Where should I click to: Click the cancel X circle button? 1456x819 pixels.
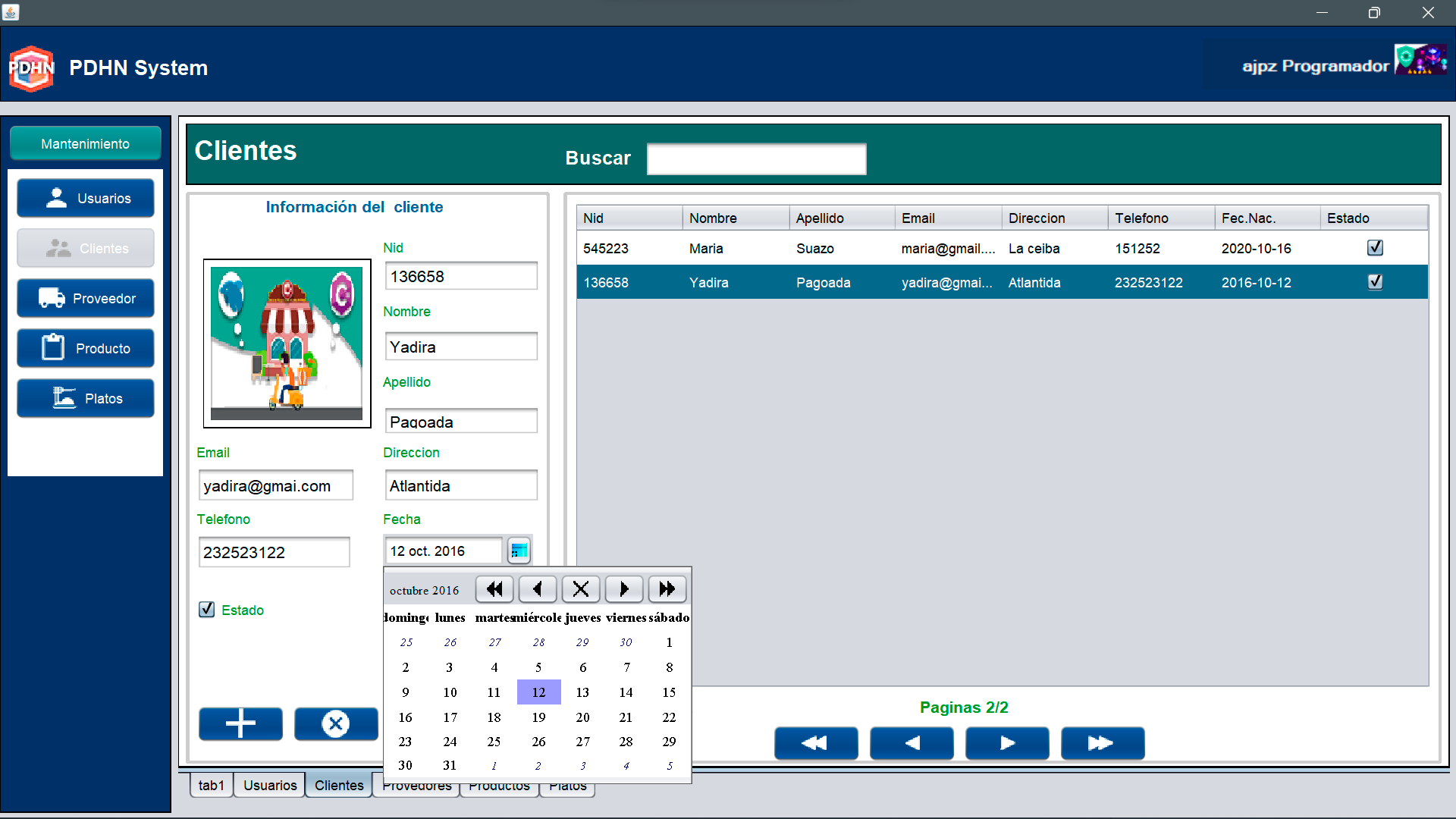[x=336, y=723]
